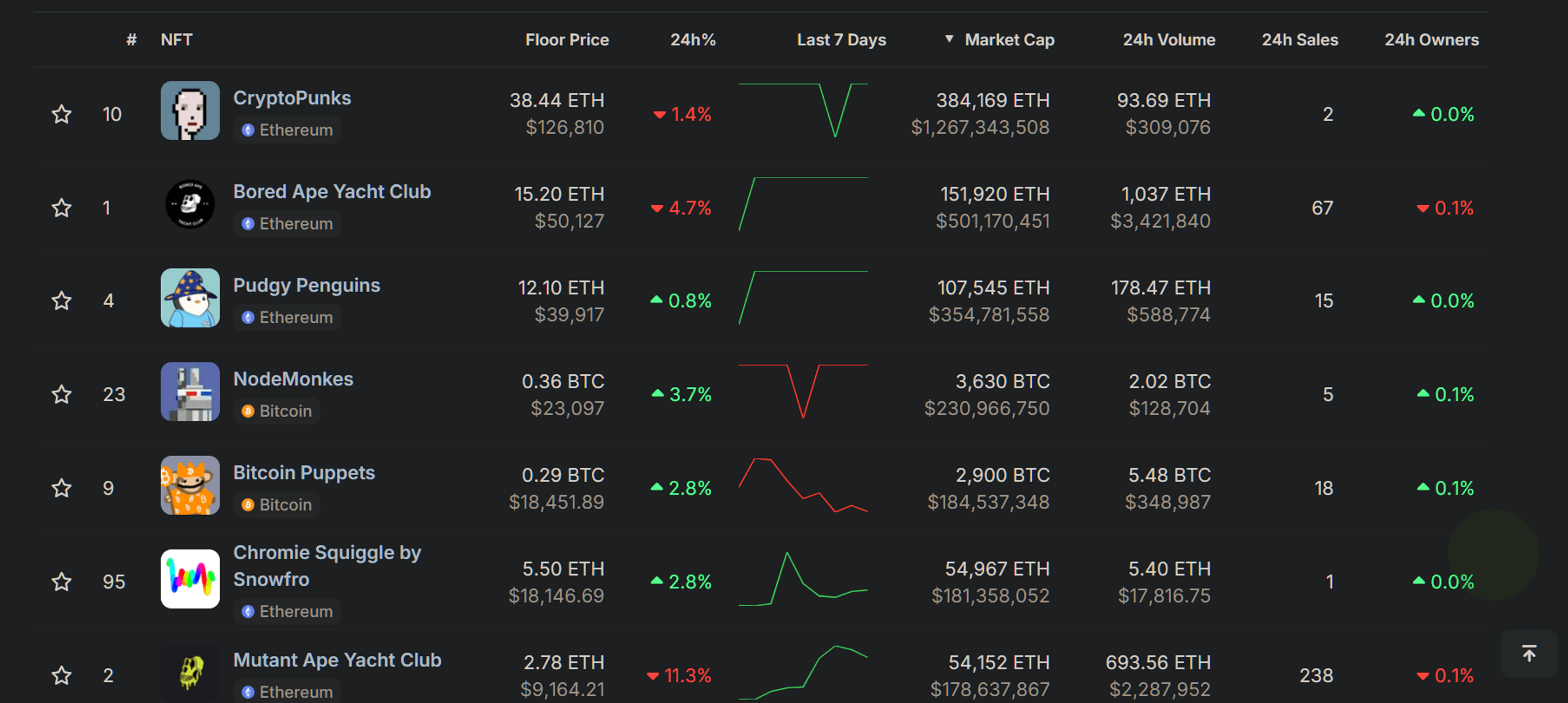Click Pudgy Penguins floor price 12.10 ETH

coord(561,288)
